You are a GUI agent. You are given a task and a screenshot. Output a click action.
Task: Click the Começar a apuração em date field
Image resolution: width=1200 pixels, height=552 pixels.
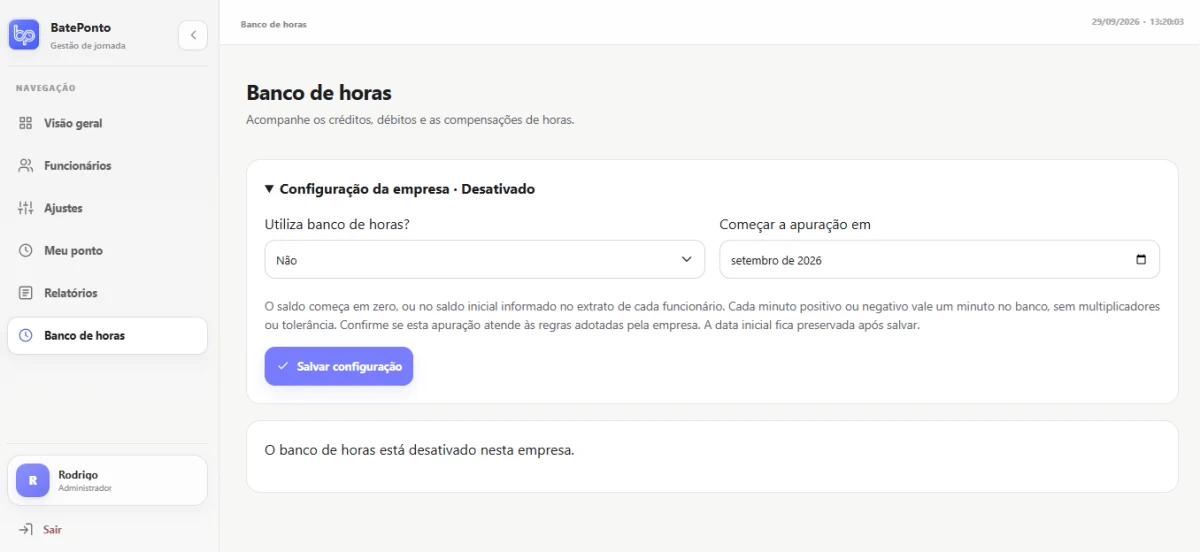tap(939, 259)
